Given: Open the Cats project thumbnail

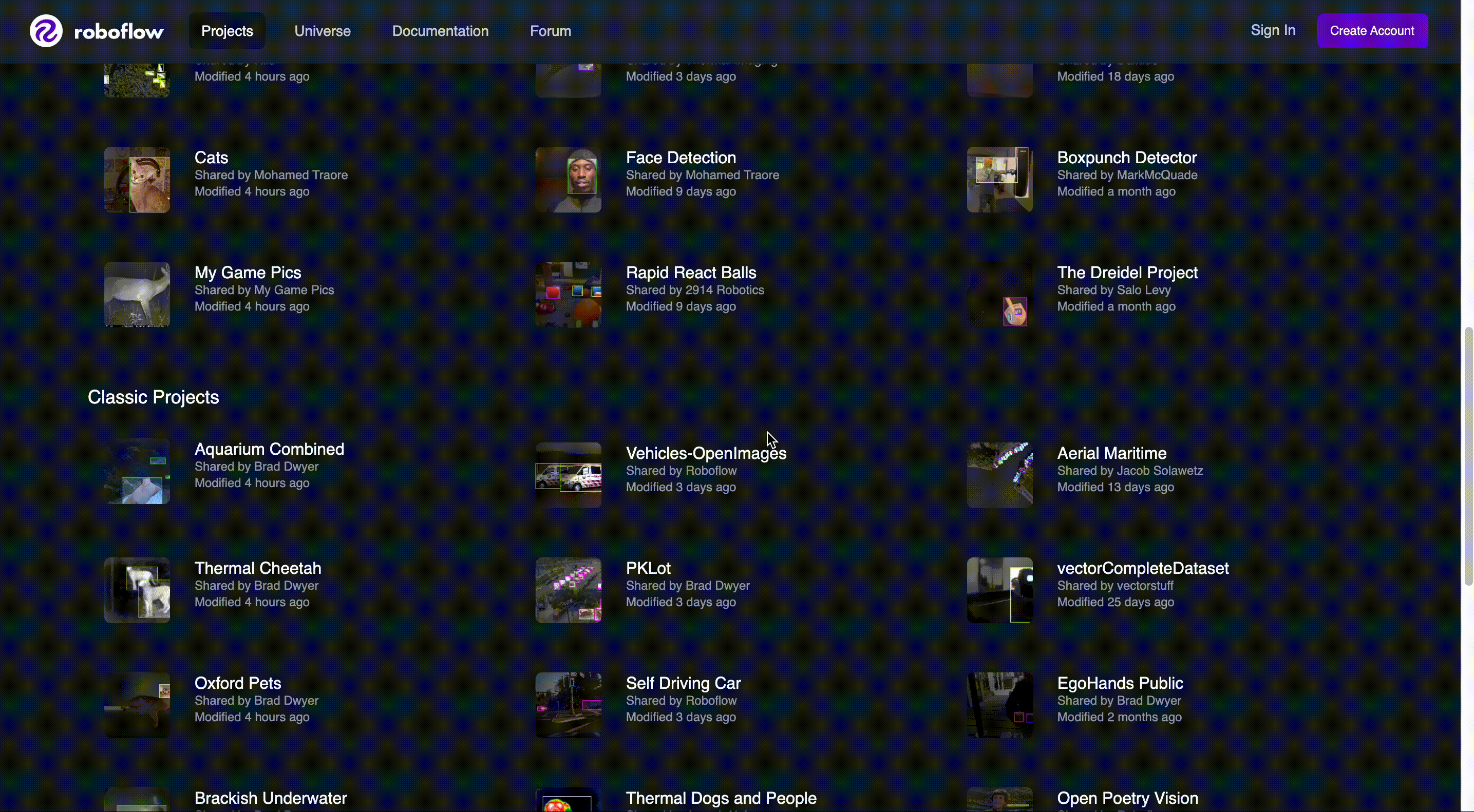Looking at the screenshot, I should 137,180.
